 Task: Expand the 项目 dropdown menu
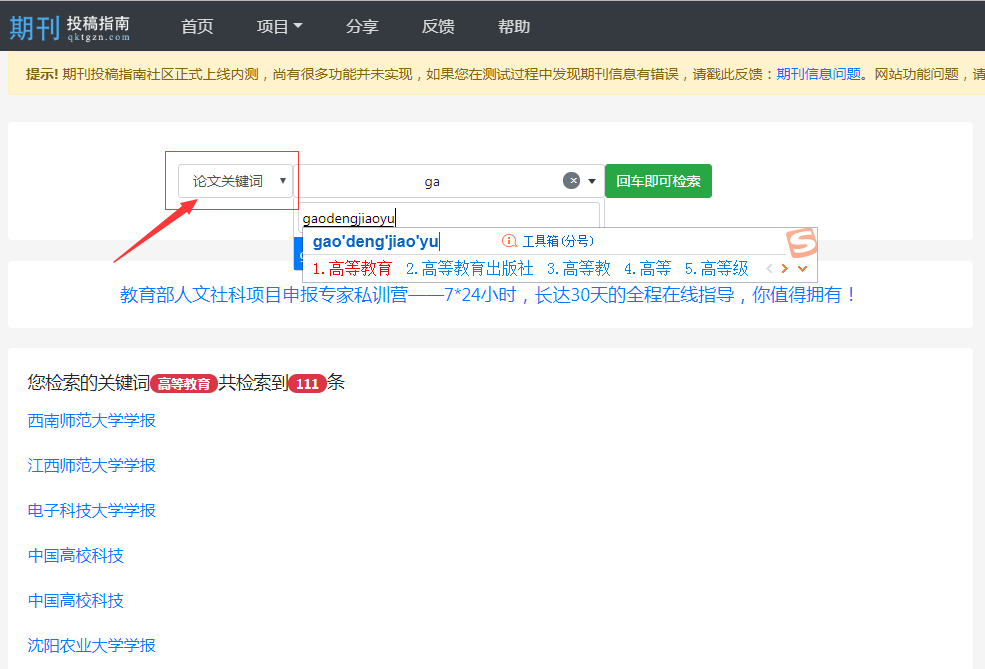click(x=280, y=26)
